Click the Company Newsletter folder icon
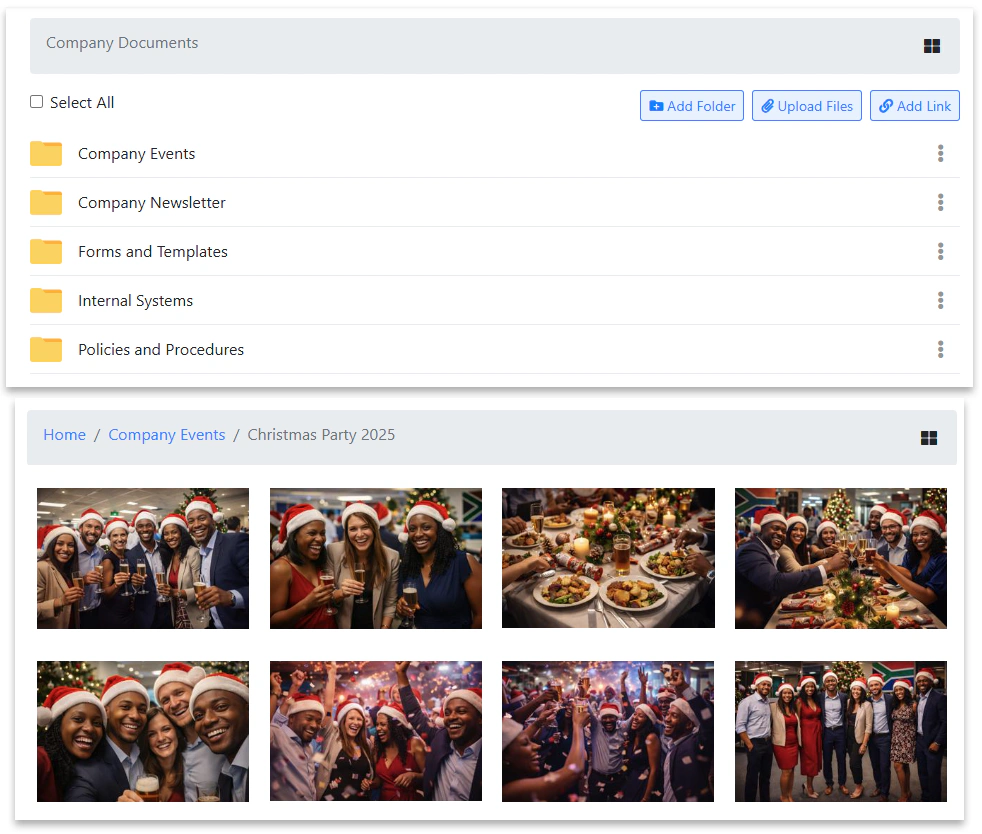 coord(46,203)
